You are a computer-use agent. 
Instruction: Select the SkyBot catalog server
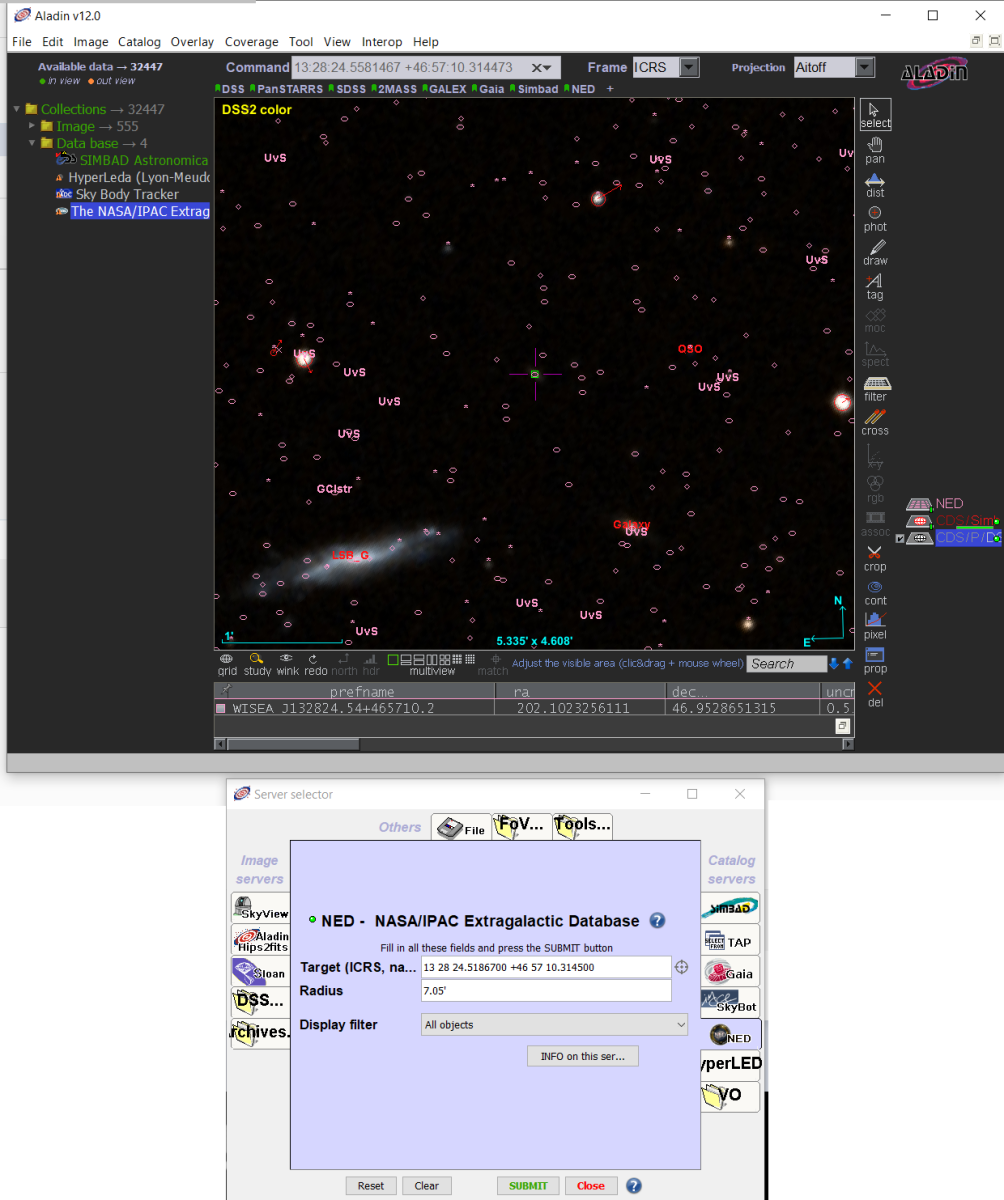click(730, 1003)
